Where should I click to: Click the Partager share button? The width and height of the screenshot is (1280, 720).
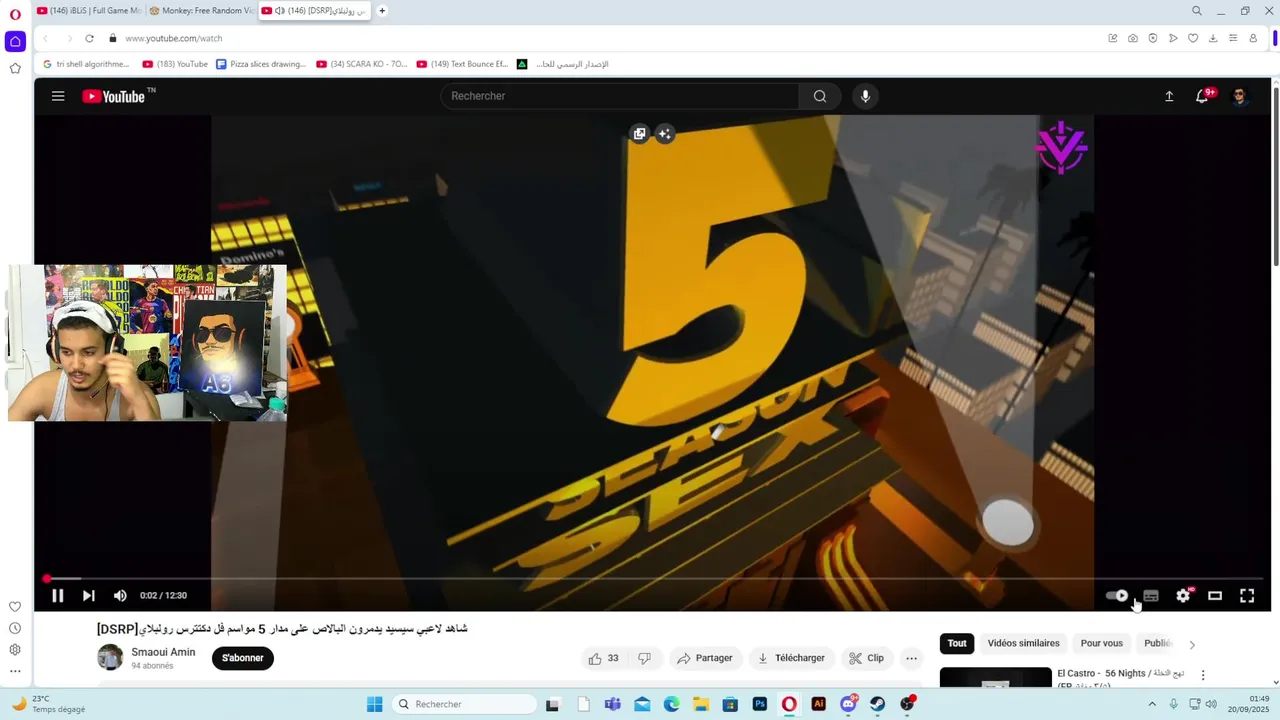[x=704, y=658]
